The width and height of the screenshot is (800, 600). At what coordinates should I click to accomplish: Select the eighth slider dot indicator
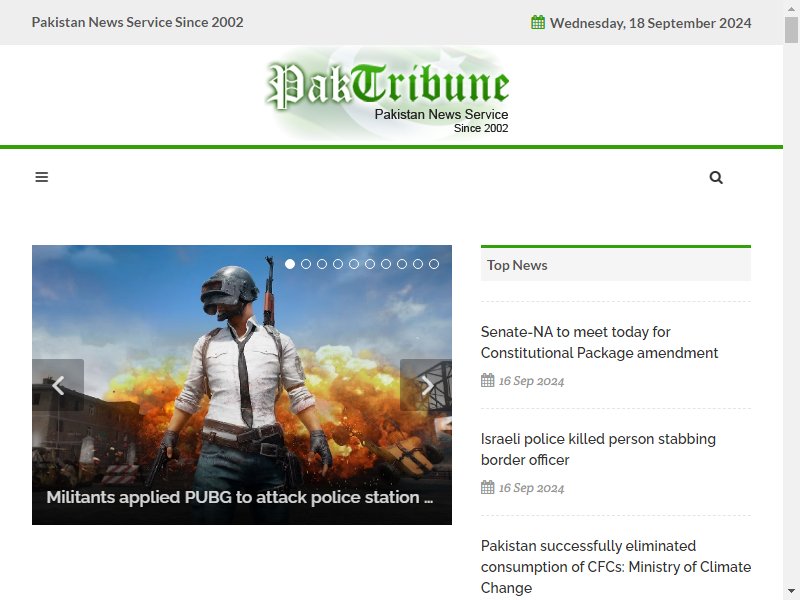tap(402, 264)
